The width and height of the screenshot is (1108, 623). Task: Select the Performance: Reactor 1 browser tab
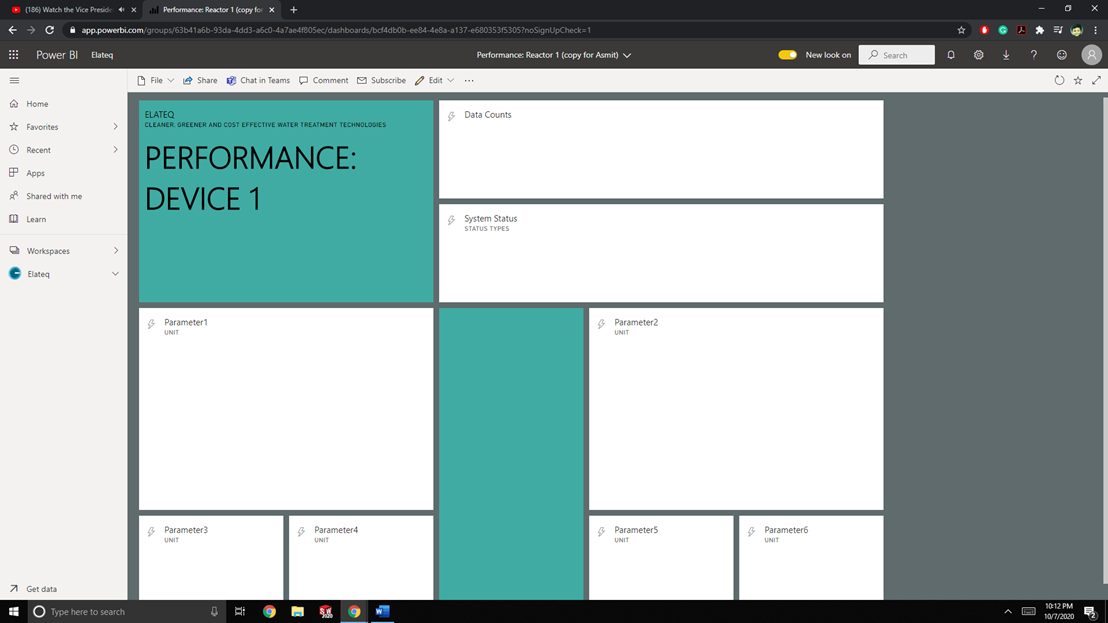pyautogui.click(x=211, y=10)
